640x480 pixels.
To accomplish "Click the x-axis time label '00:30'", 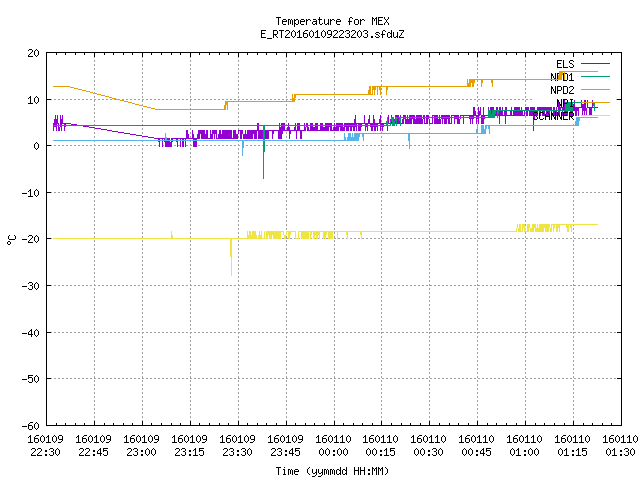I will click(428, 453).
